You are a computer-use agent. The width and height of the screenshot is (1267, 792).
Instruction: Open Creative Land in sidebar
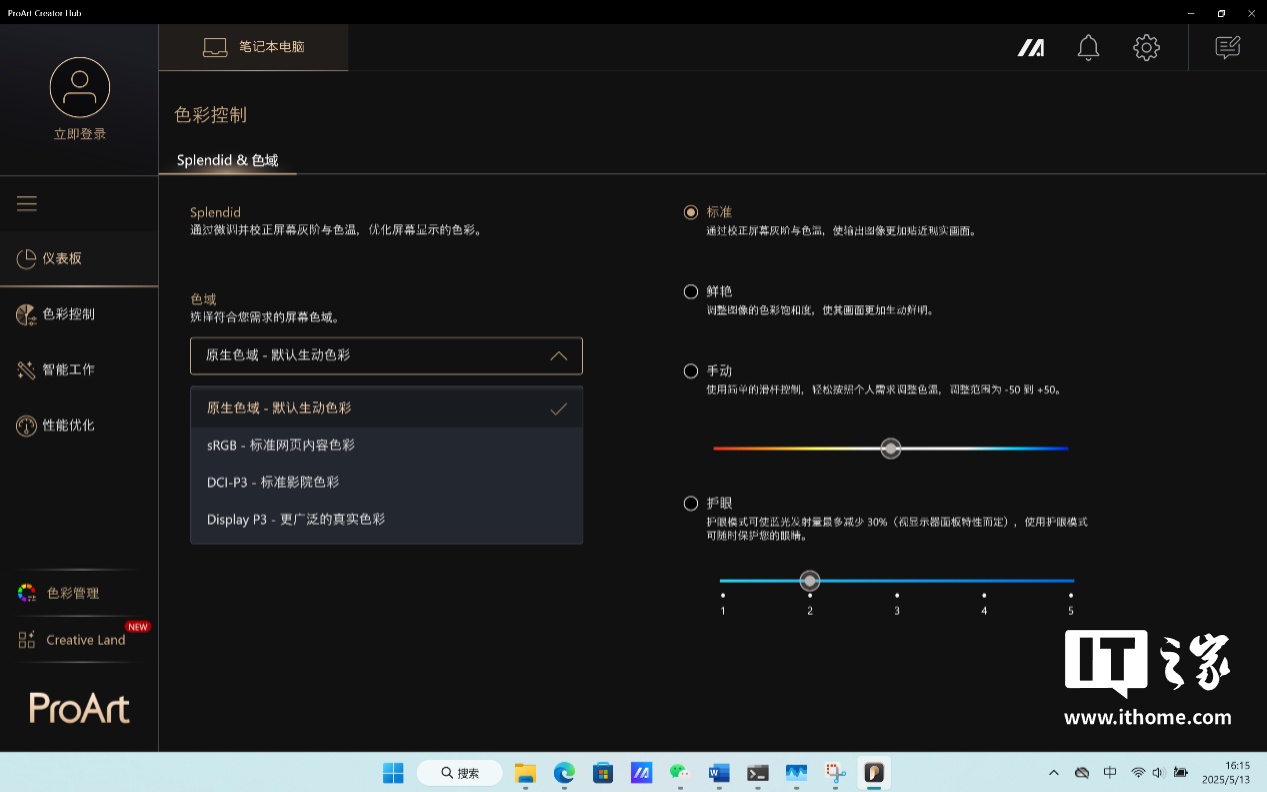pos(84,640)
